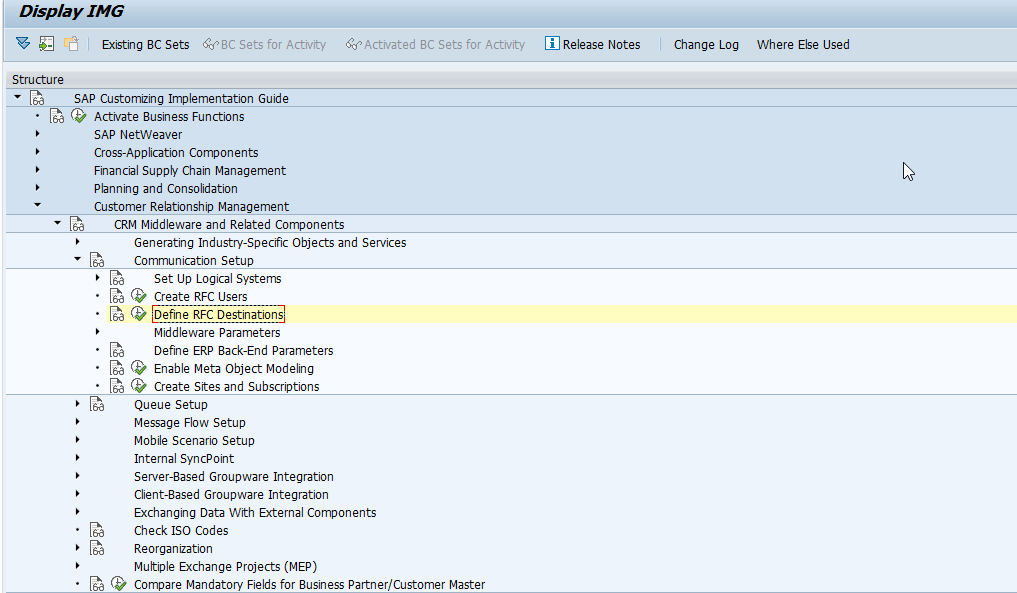Select the Create RFC Users text
The width and height of the screenshot is (1017, 593).
[x=200, y=296]
